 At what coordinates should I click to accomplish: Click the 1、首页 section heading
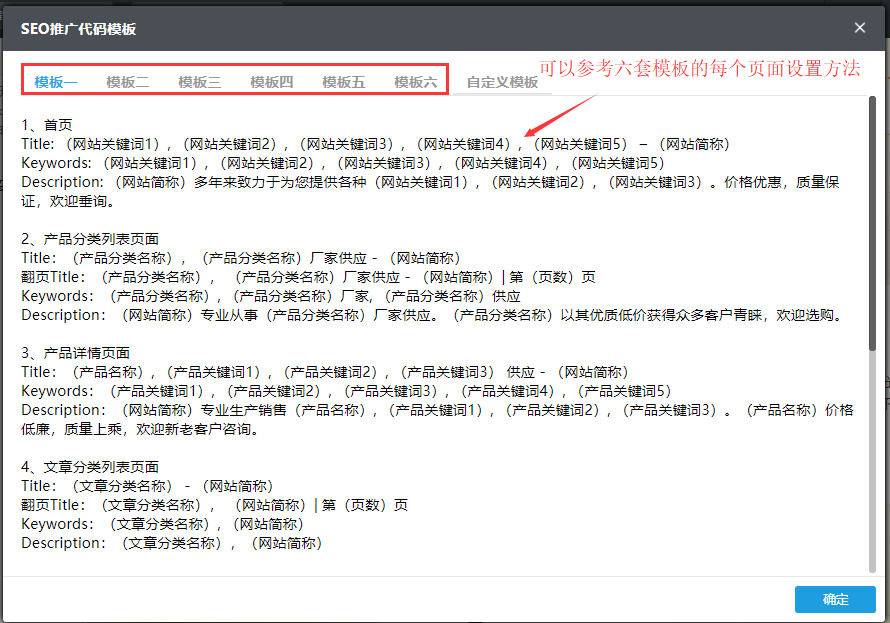coord(47,125)
